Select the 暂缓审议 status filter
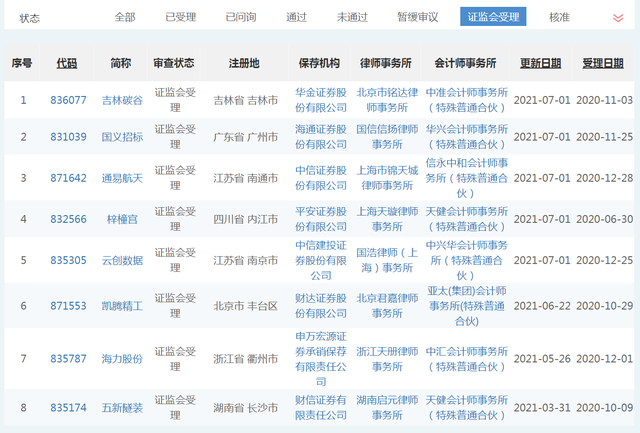The width and height of the screenshot is (640, 433). click(418, 17)
